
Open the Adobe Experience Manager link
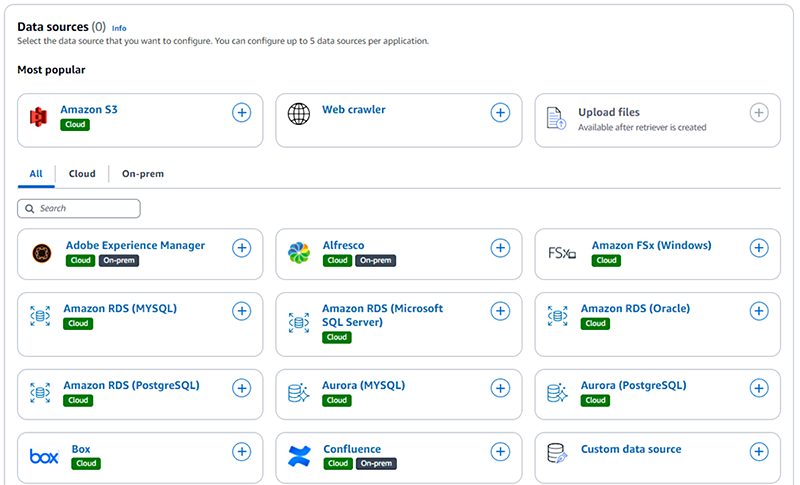[x=135, y=245]
